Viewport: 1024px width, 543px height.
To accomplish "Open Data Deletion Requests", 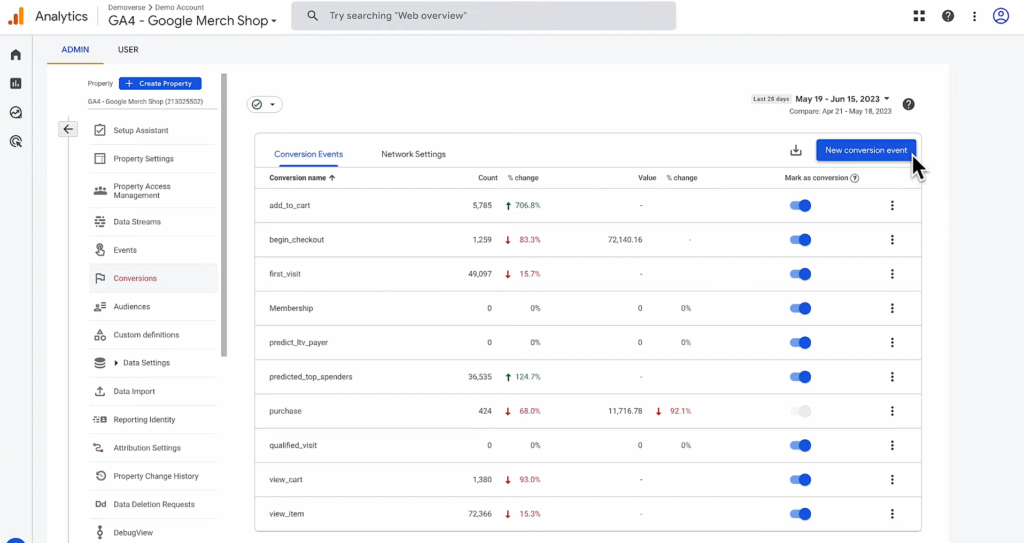I will [153, 504].
